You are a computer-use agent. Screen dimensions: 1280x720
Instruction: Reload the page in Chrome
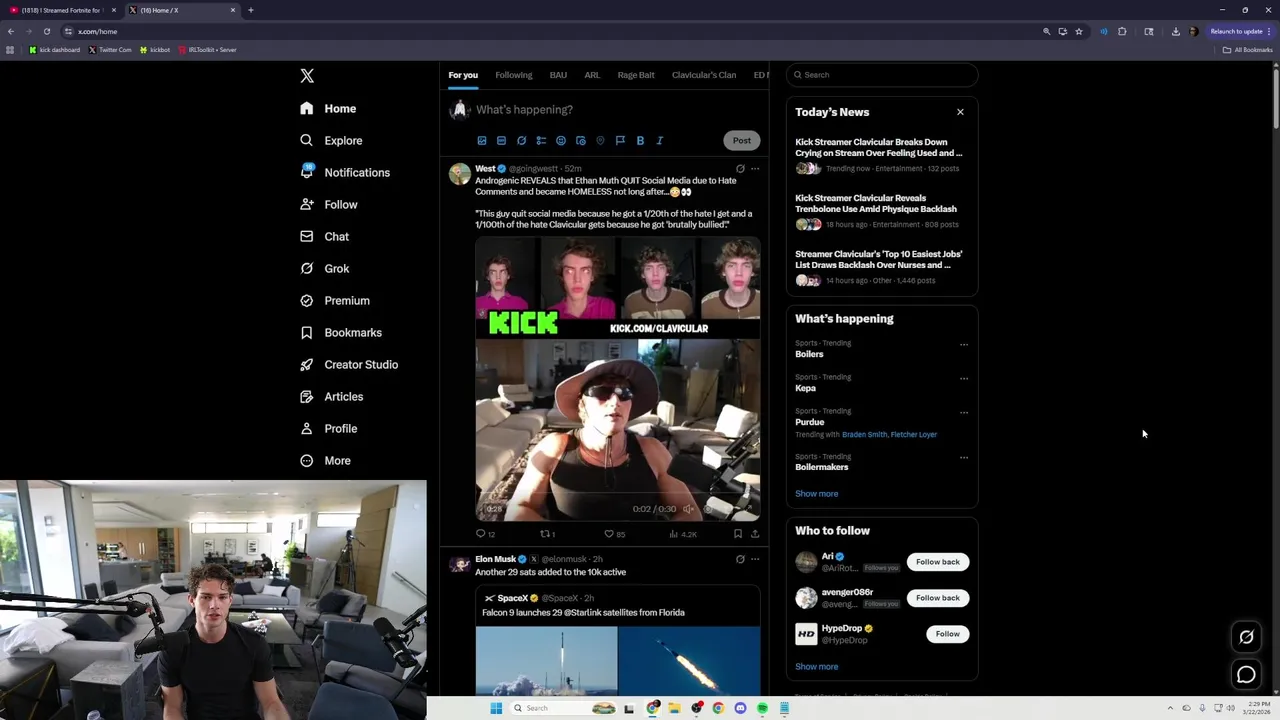click(x=46, y=31)
